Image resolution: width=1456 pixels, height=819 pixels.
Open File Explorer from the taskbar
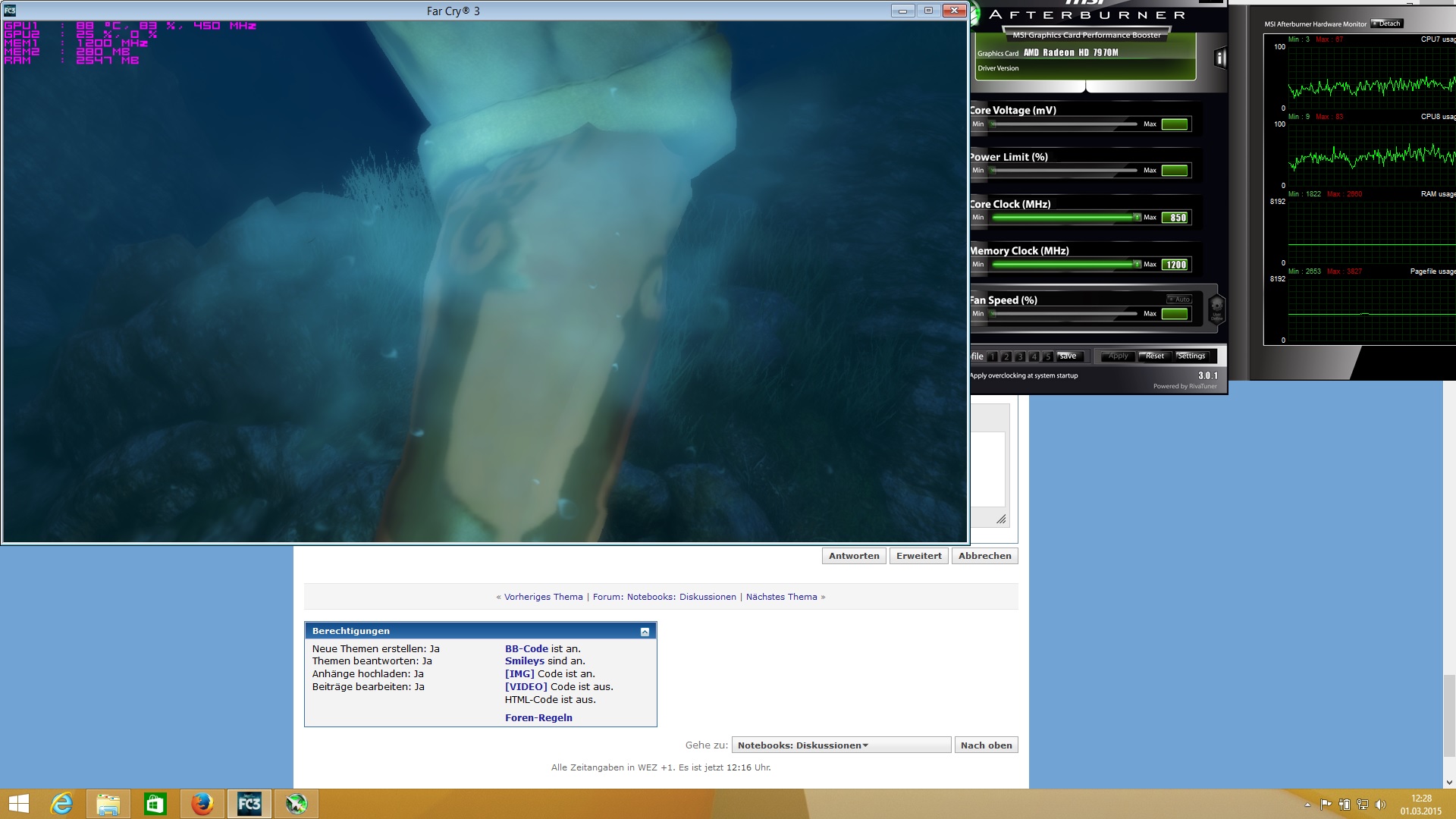pyautogui.click(x=108, y=804)
